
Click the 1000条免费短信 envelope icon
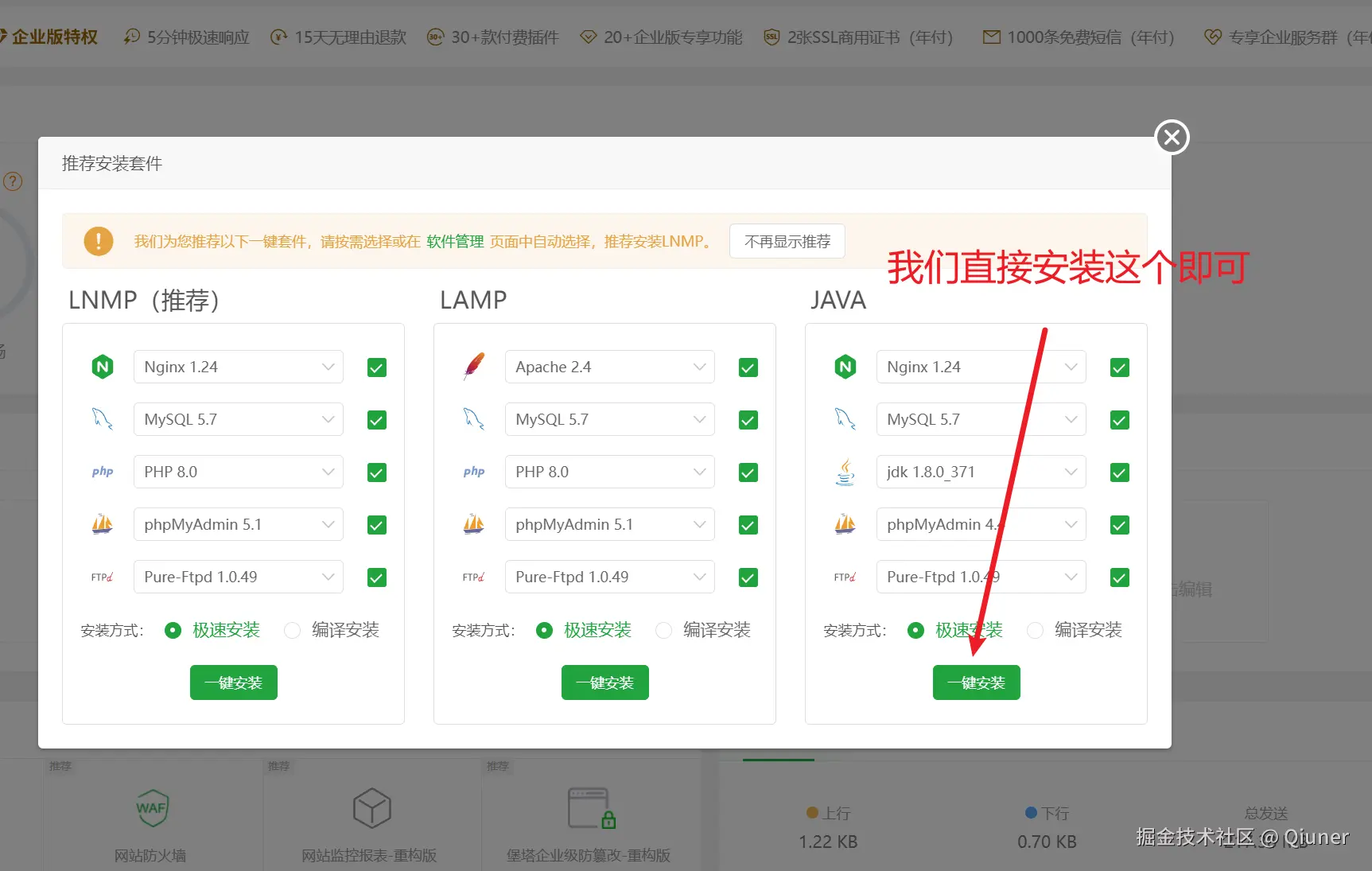[x=992, y=37]
